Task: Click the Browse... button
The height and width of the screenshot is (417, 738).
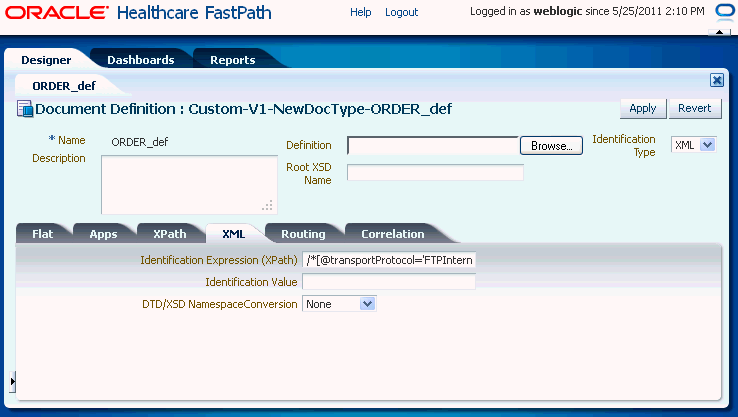Action: [x=552, y=145]
